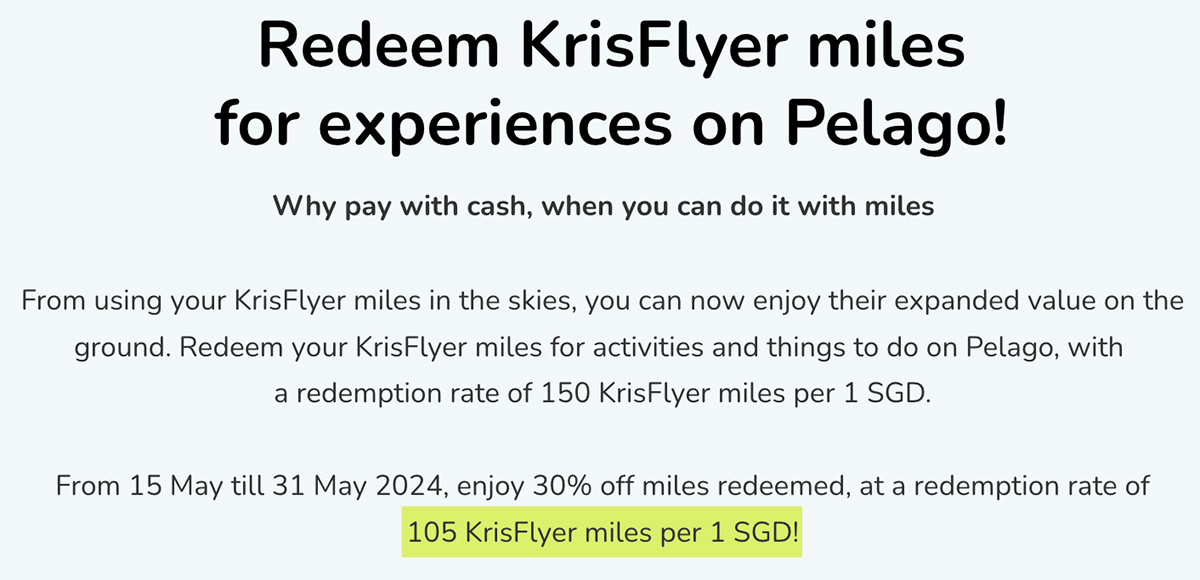Click "do it with miles" in the subheading
Viewport: 1200px width, 580px height.
point(840,207)
